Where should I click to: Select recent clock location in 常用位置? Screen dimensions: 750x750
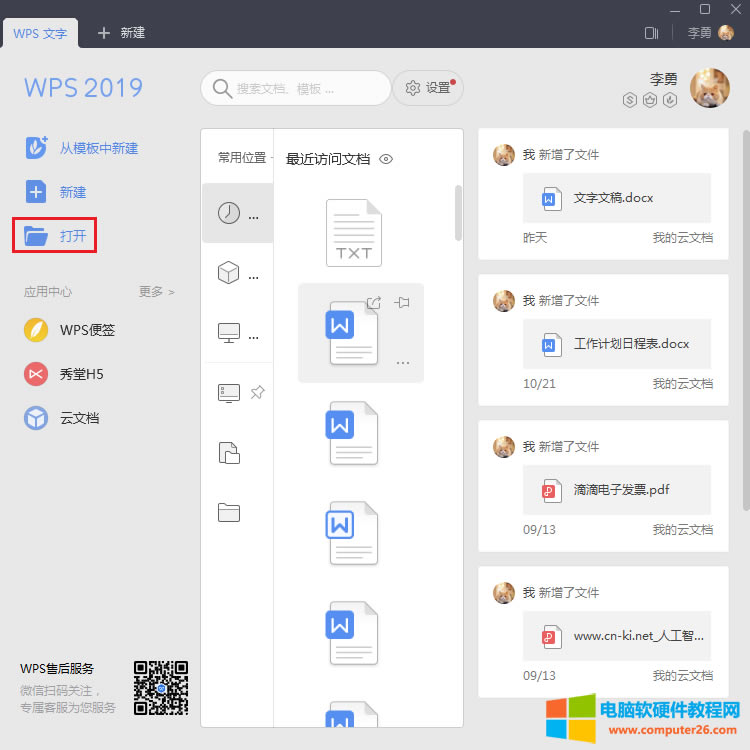[229, 213]
